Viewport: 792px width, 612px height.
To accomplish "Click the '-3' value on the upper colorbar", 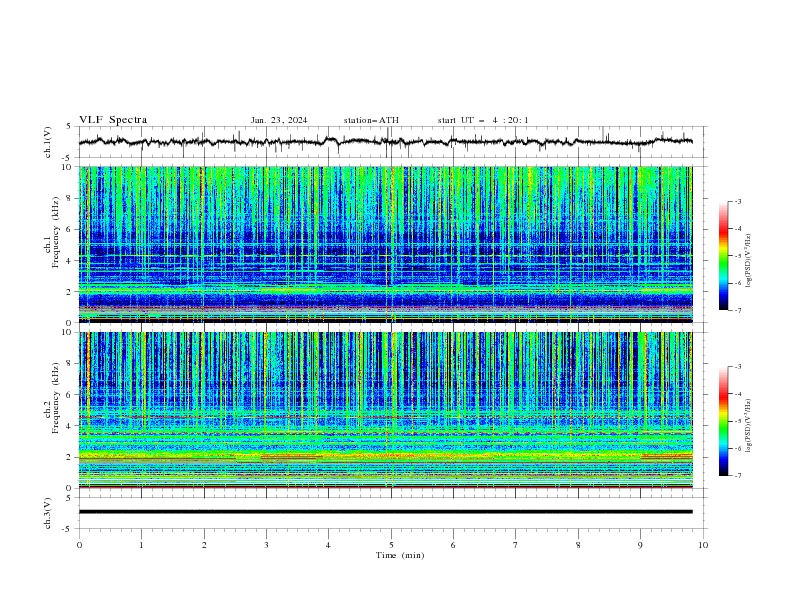I will (738, 201).
